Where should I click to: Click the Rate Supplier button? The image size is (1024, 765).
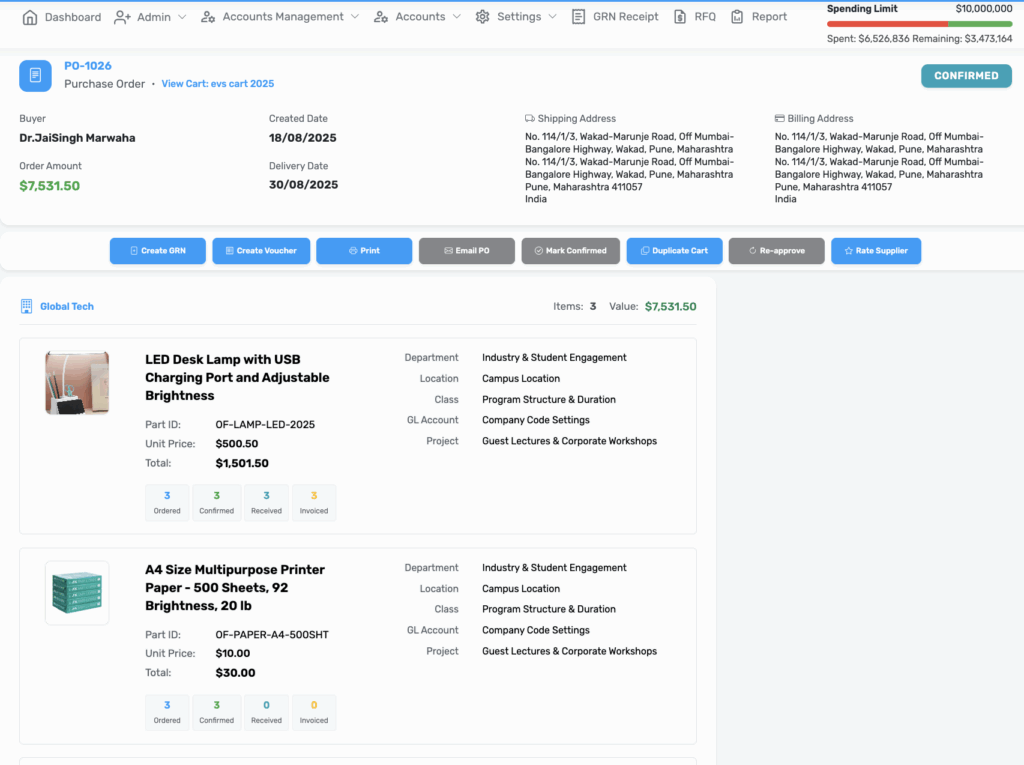pos(875,251)
